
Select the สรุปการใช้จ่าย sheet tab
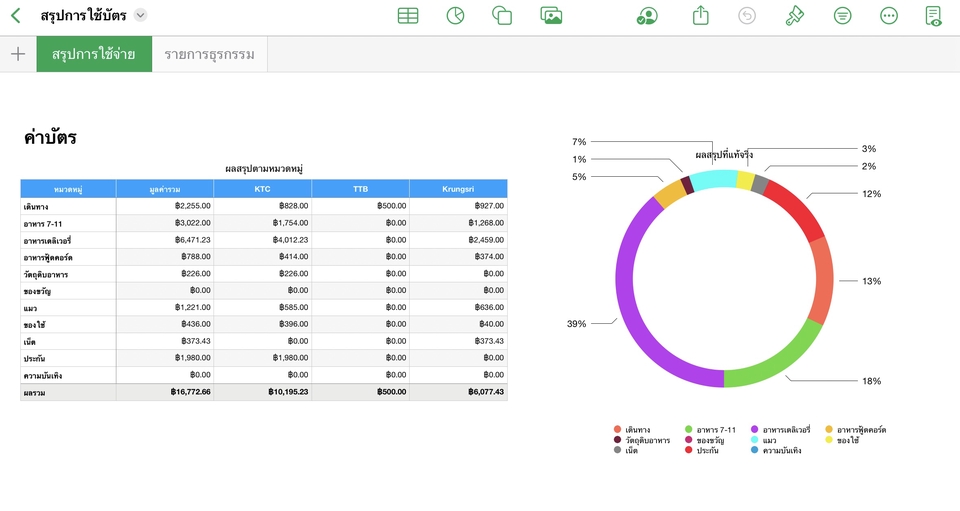[94, 54]
